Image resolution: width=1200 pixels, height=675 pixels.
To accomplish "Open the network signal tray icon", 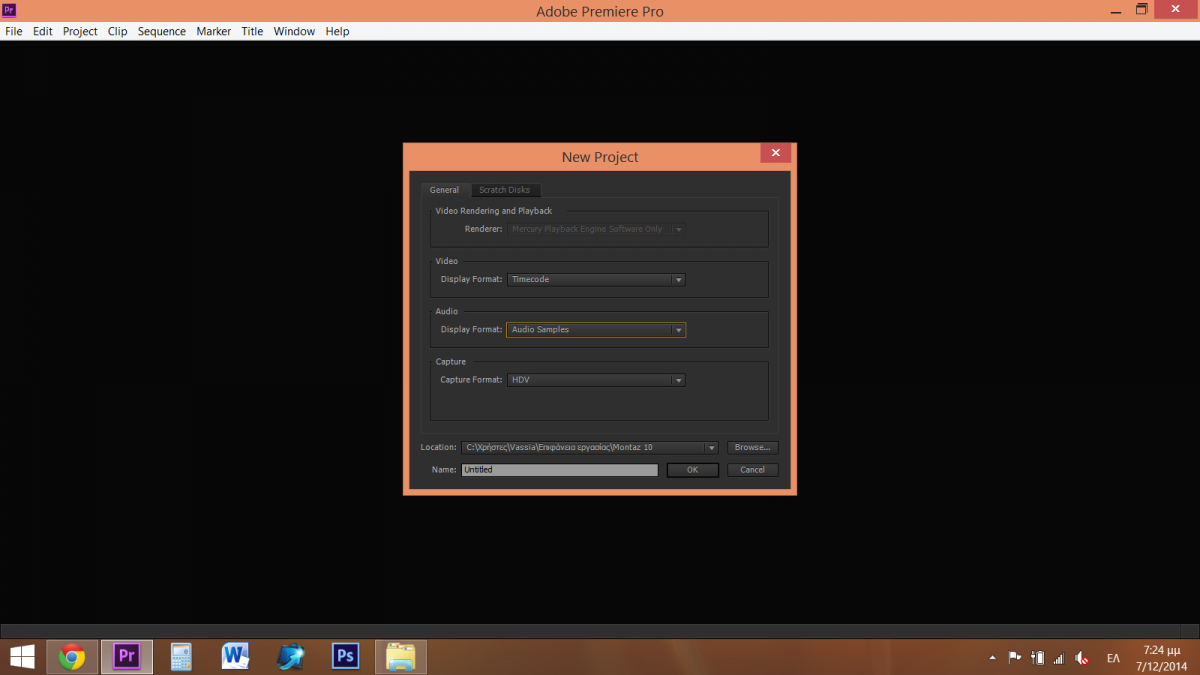I will [x=1059, y=658].
